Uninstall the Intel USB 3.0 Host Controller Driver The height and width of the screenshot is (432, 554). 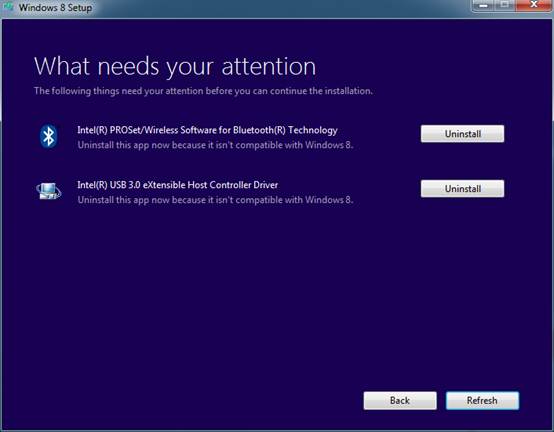tap(462, 189)
